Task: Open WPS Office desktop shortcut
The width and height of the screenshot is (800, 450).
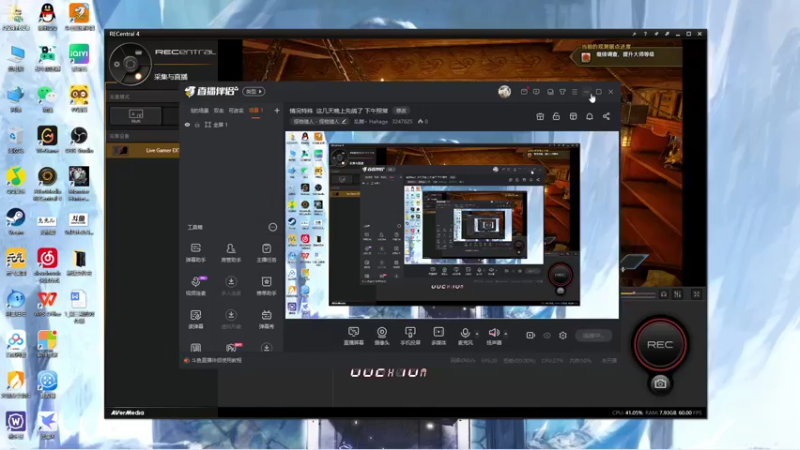Action: tap(47, 303)
